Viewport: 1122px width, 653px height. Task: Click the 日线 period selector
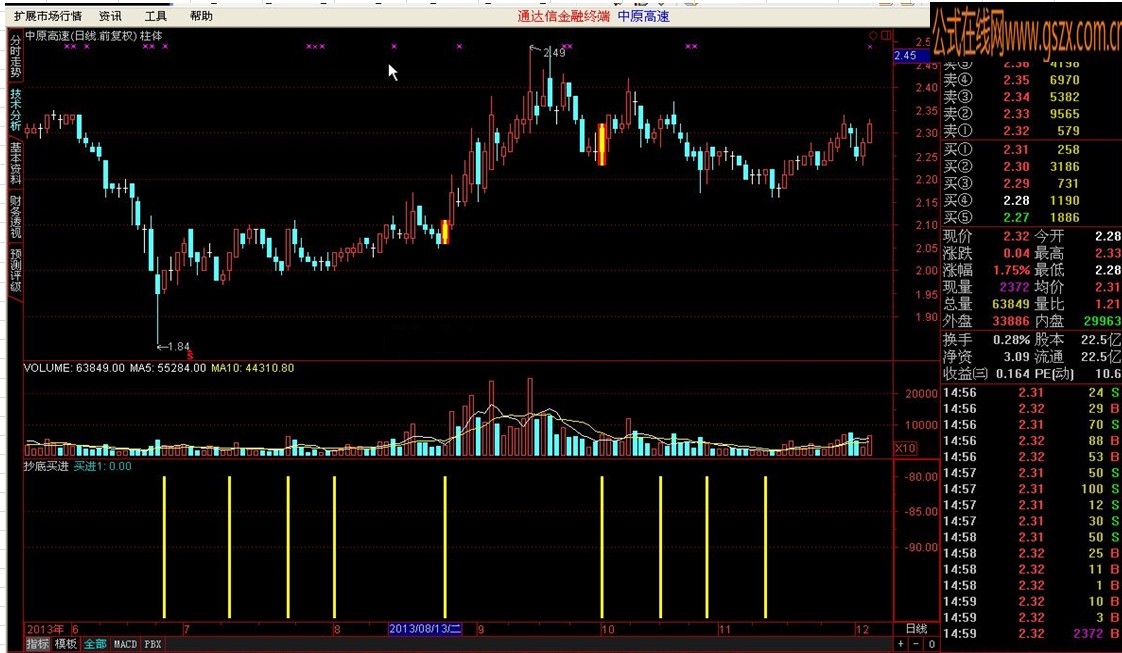click(916, 629)
